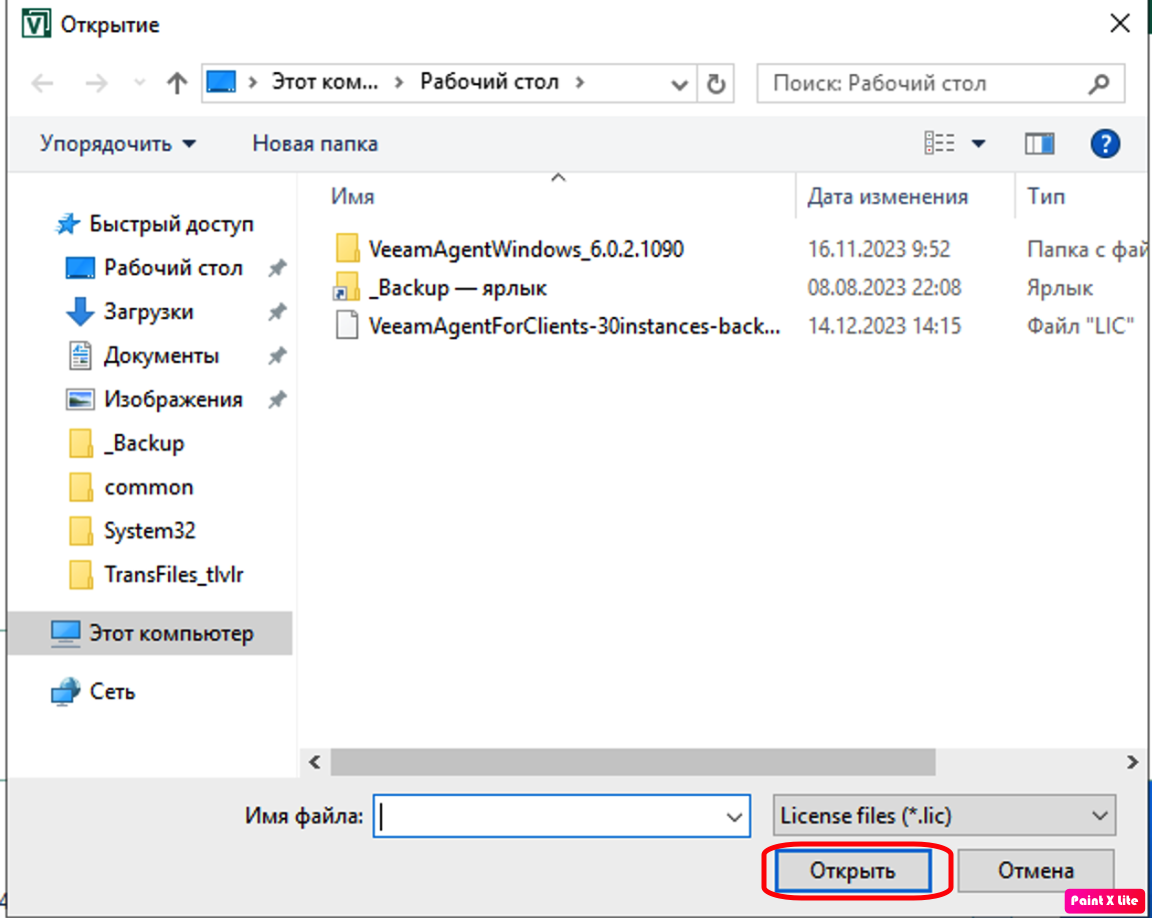Click the Forward navigation arrow

96,83
